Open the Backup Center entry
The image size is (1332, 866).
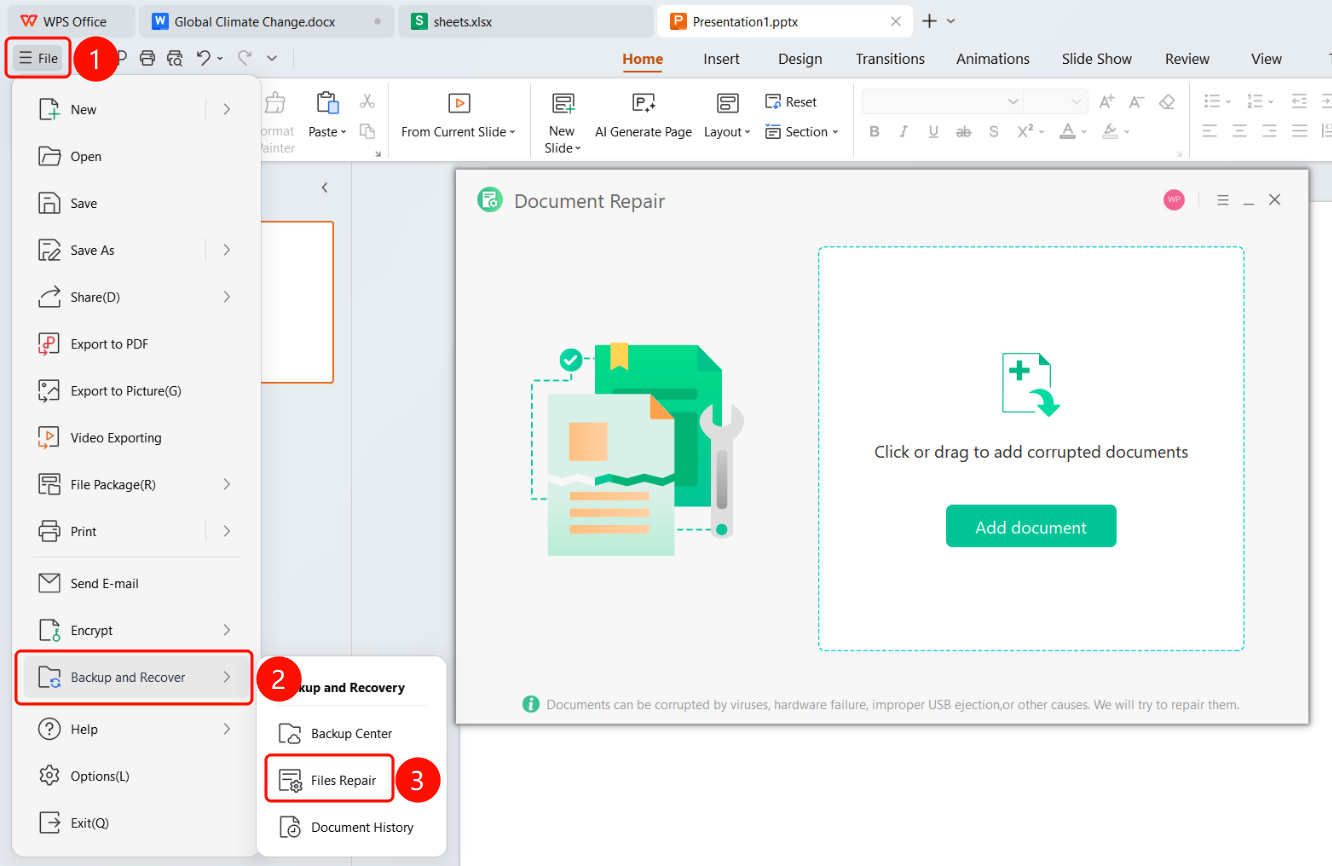point(336,733)
